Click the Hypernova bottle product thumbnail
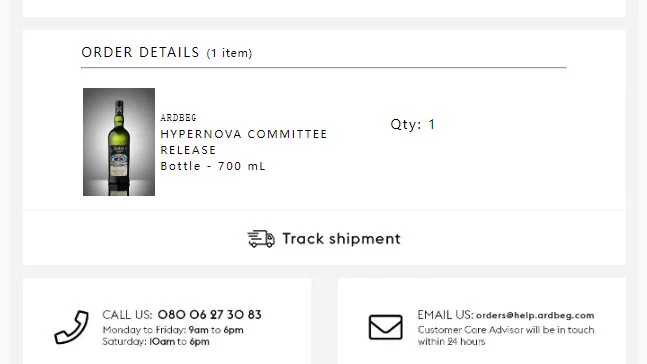 pyautogui.click(x=119, y=142)
